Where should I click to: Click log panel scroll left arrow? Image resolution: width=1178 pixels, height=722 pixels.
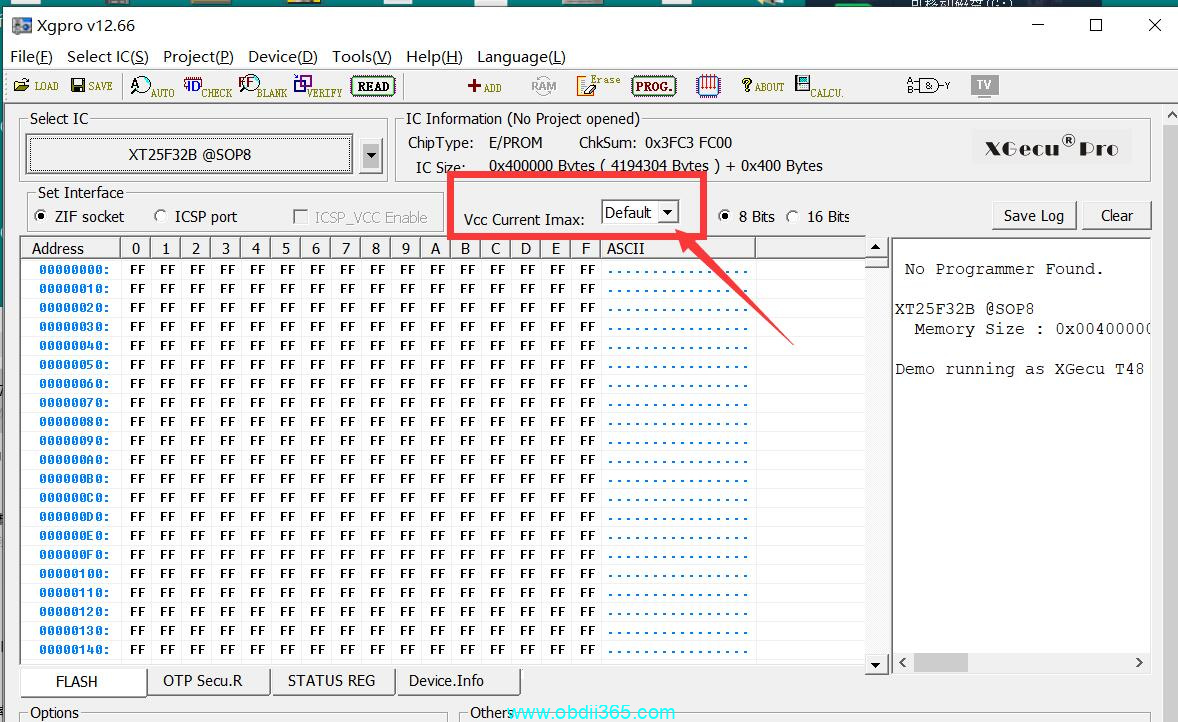pyautogui.click(x=903, y=663)
